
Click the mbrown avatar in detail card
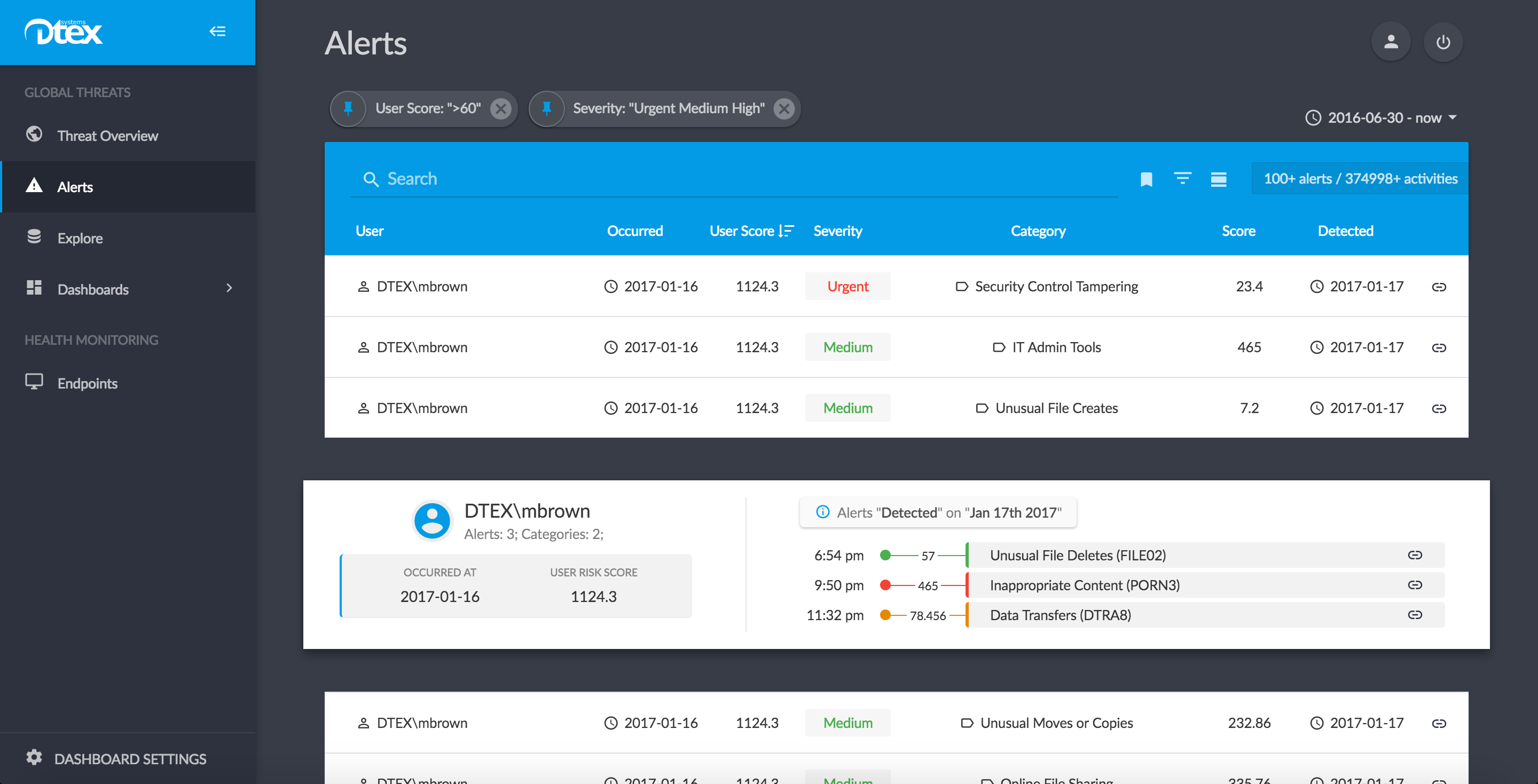pos(431,520)
